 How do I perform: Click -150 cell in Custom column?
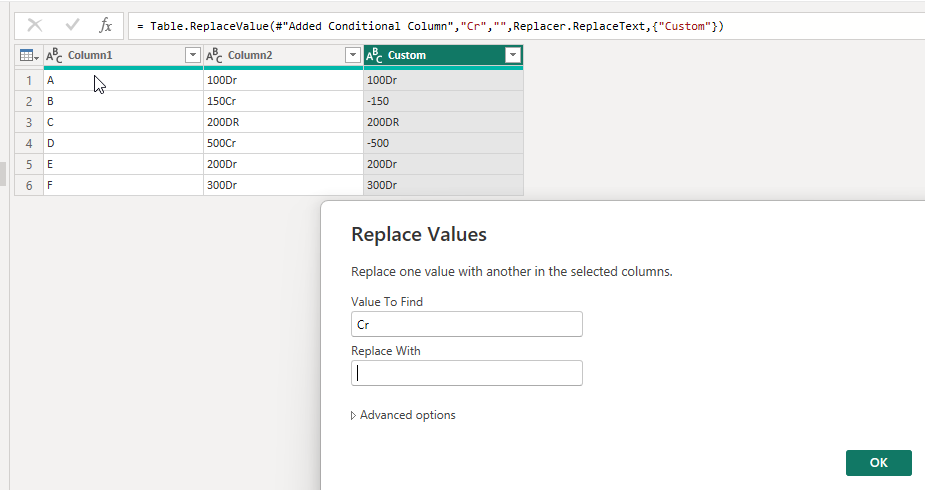(444, 101)
